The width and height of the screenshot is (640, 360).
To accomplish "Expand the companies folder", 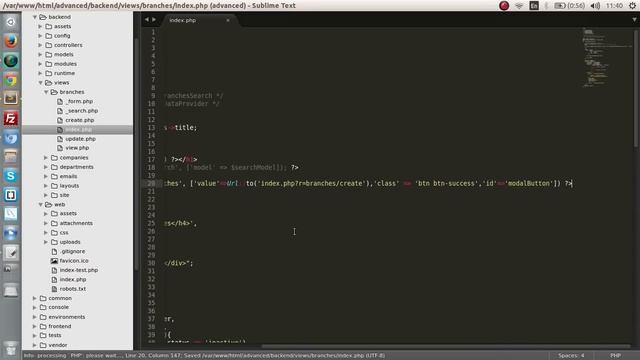I will coord(46,158).
